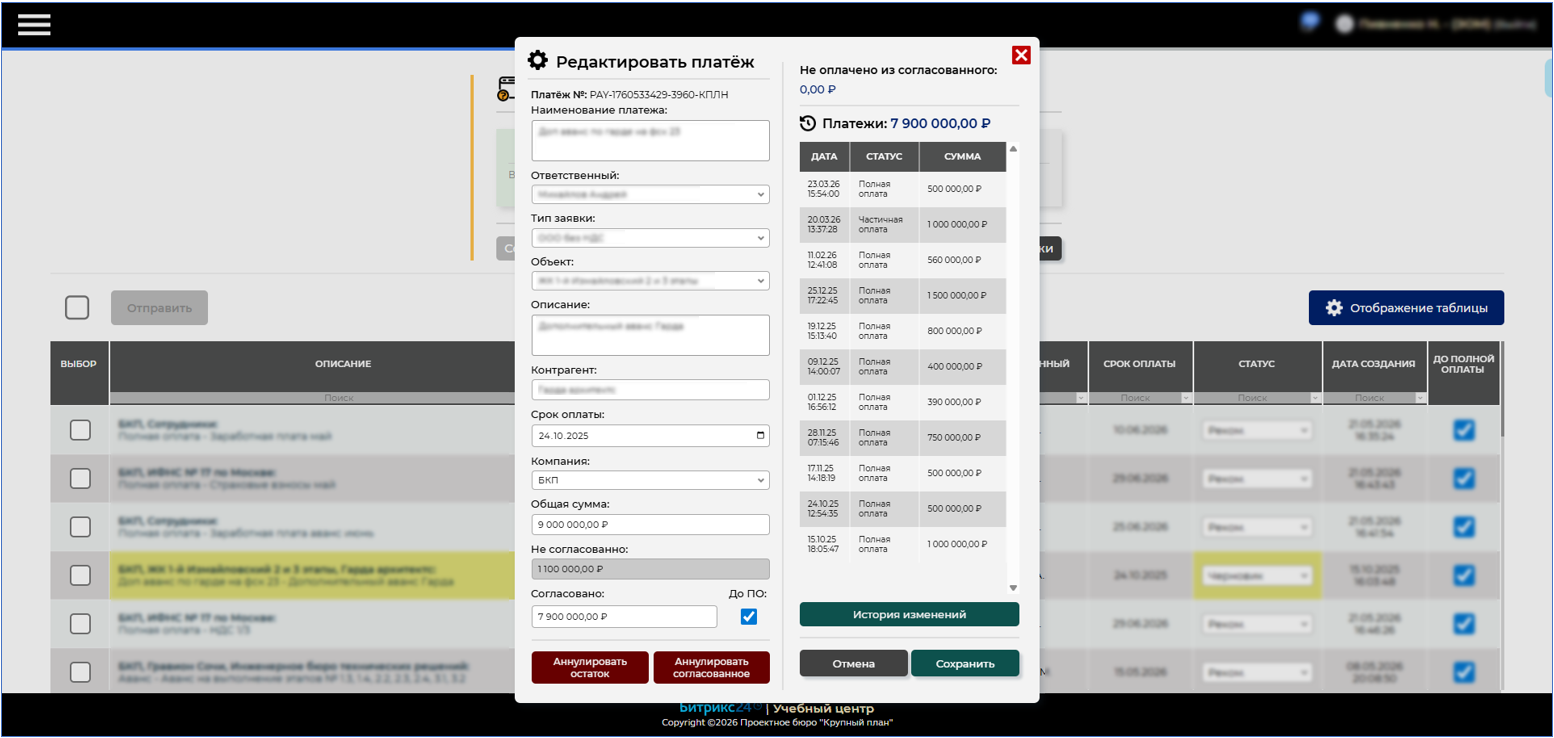
Task: Click the calendar icon in Срок оплаты field
Action: (760, 436)
